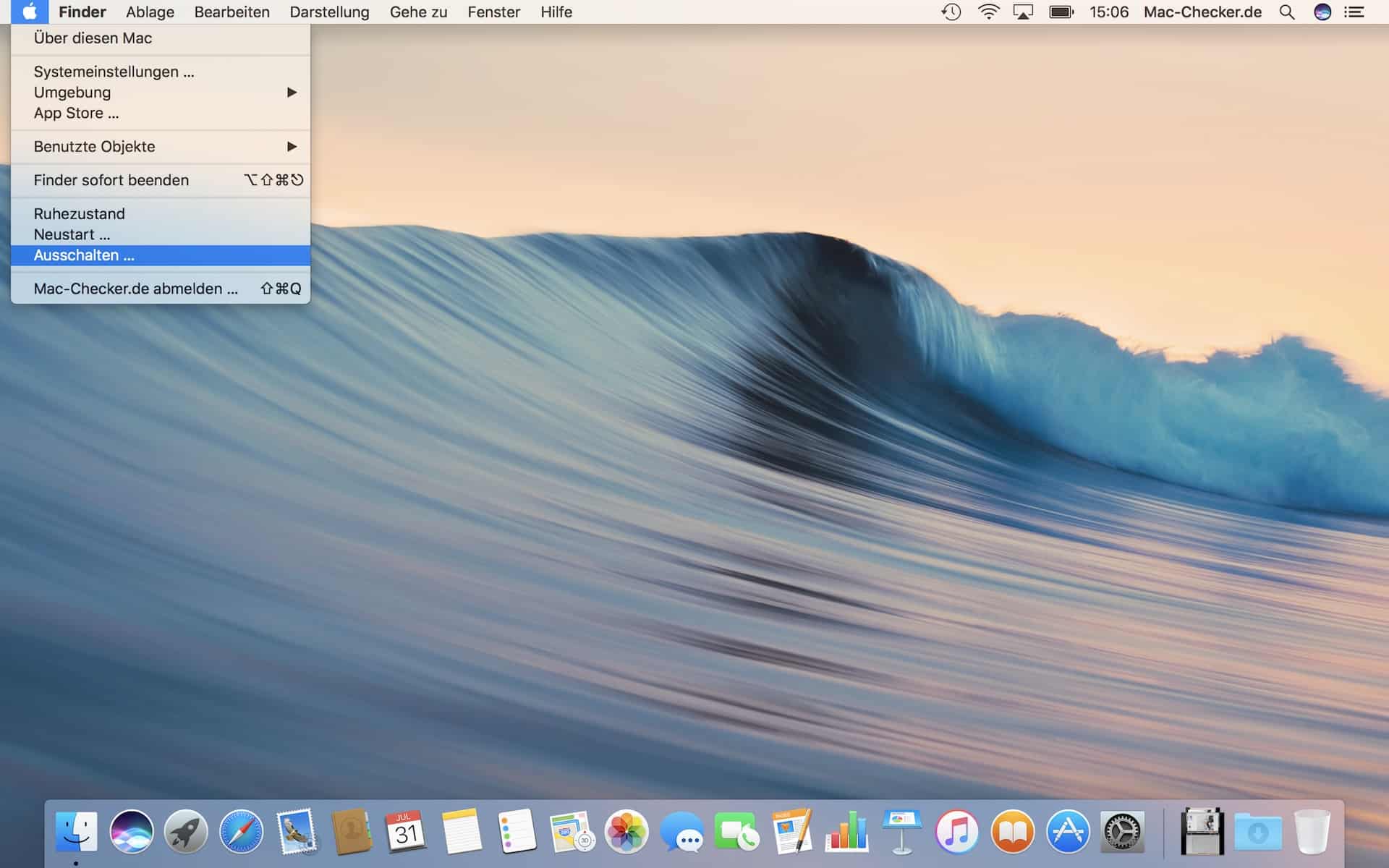Screen dimensions: 1389x868
Task: Open the Bearbeiten menu
Action: coord(231,12)
